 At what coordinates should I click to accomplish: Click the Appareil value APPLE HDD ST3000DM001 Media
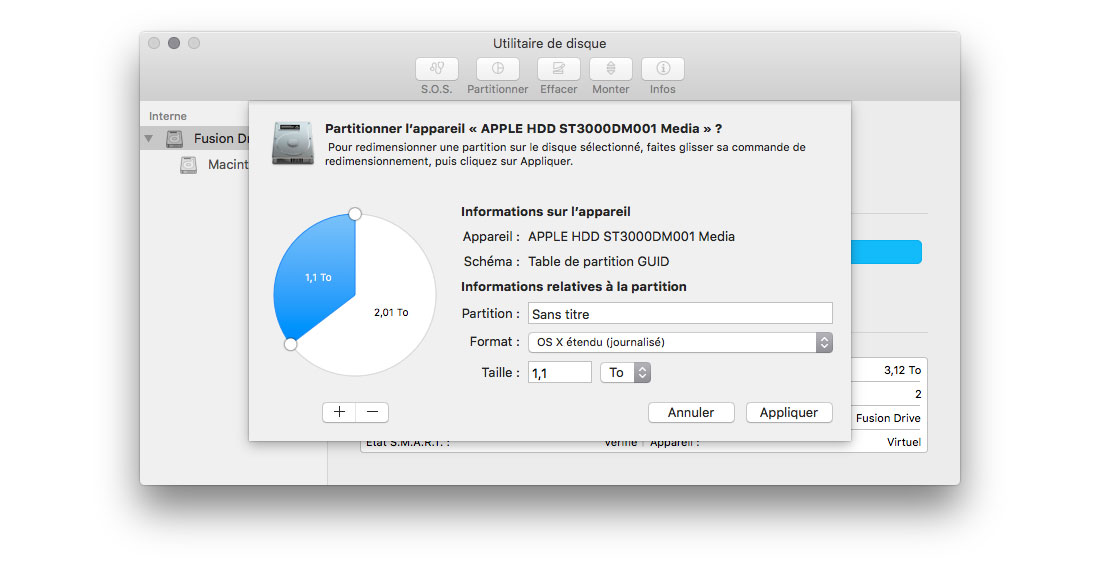(631, 237)
